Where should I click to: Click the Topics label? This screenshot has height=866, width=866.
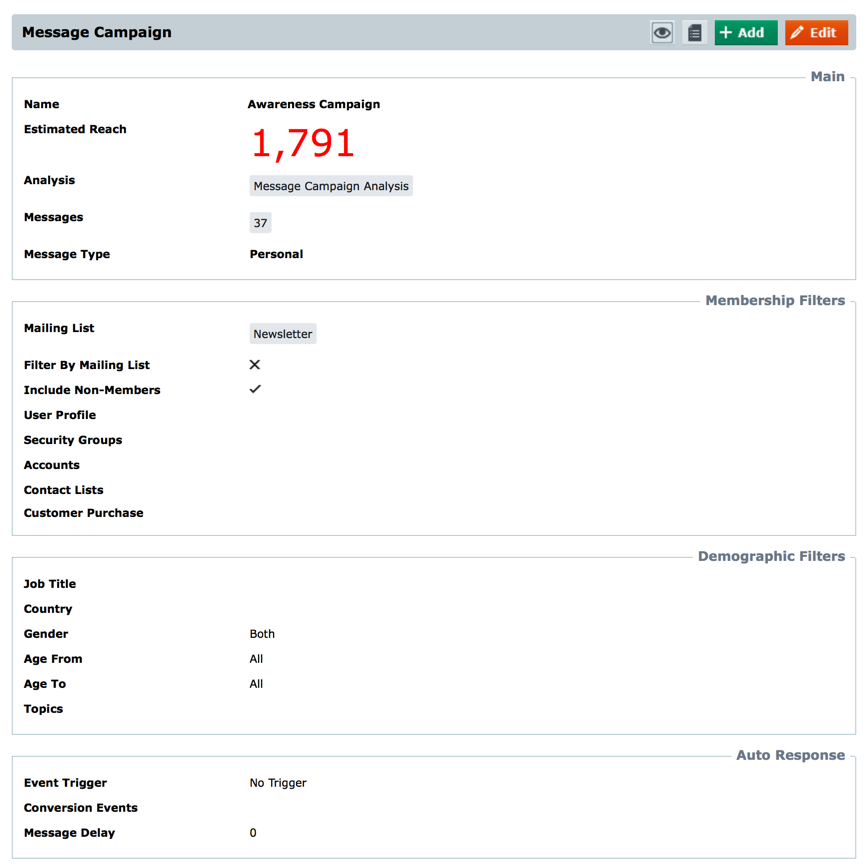43,709
